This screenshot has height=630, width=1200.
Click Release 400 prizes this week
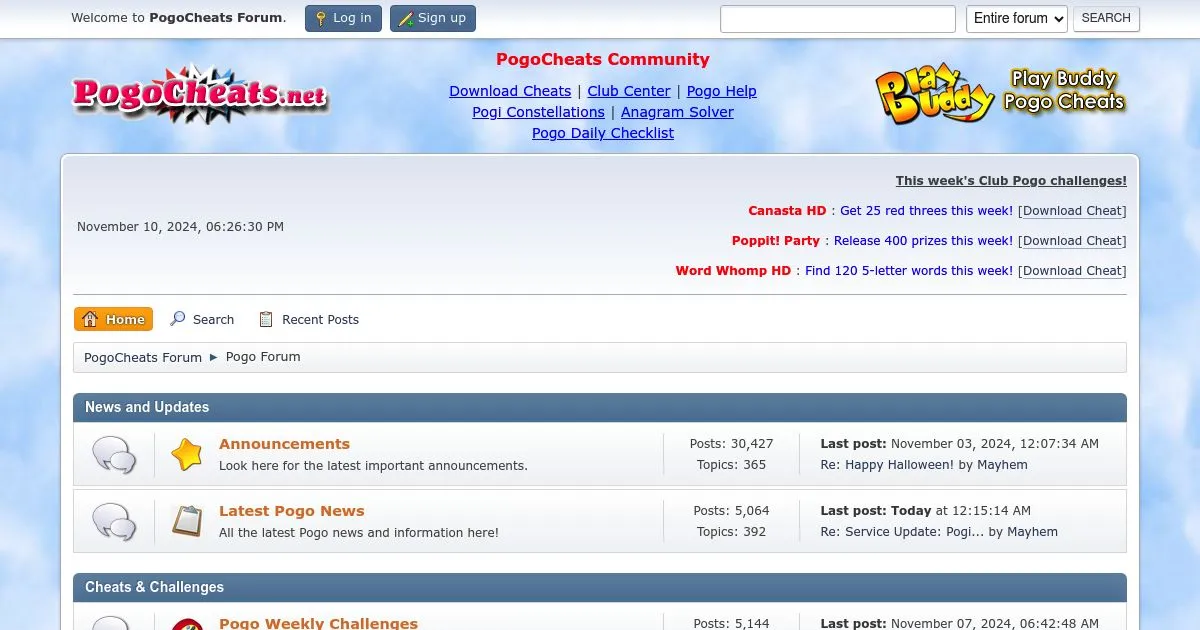click(x=923, y=241)
